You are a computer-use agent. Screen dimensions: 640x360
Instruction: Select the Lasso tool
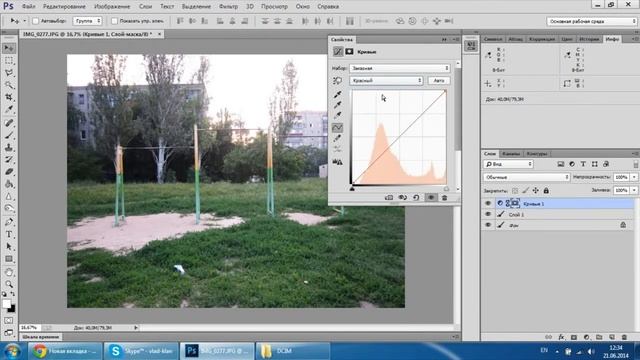[9, 73]
